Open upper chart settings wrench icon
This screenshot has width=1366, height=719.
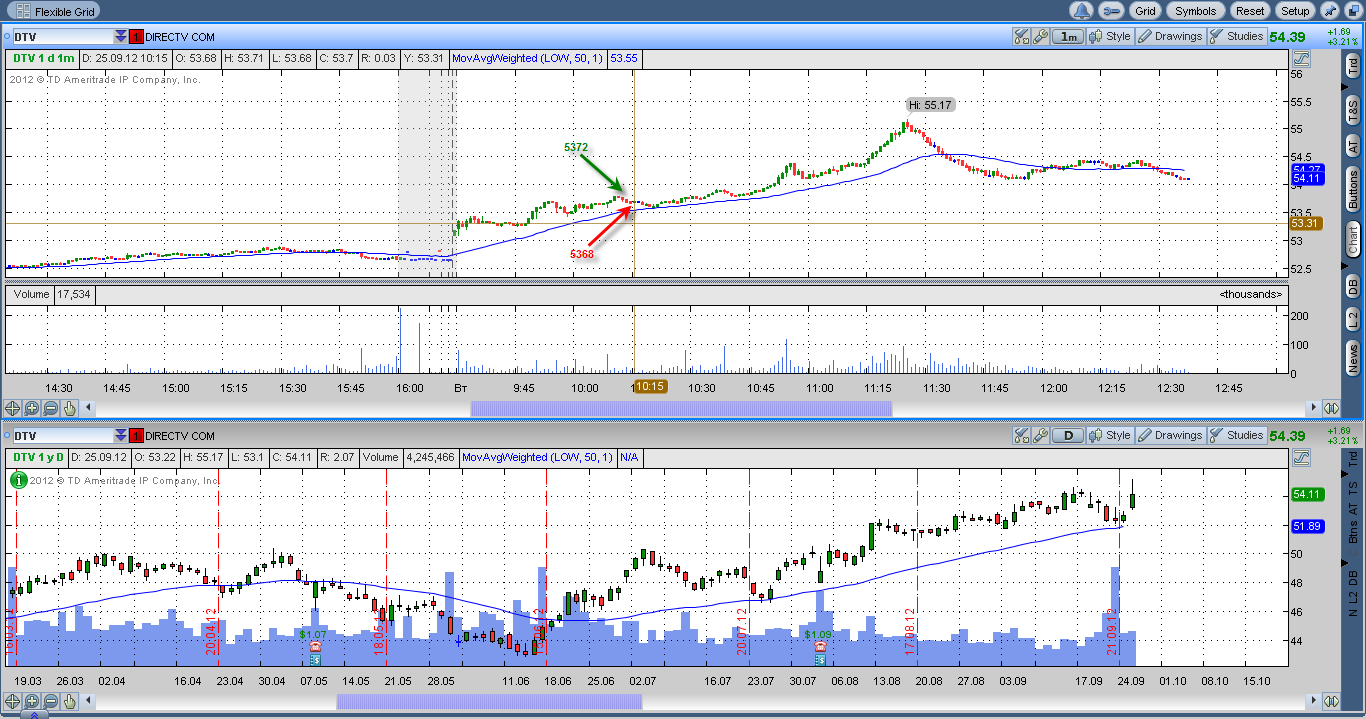(x=1040, y=36)
